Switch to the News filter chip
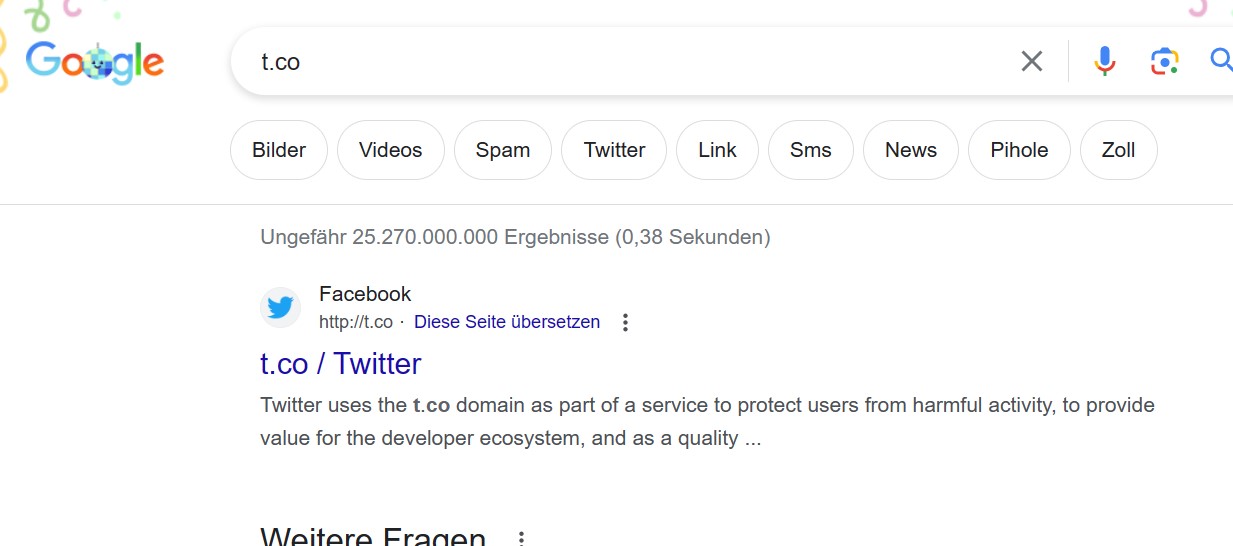Screen dimensions: 1233x546 coord(910,150)
